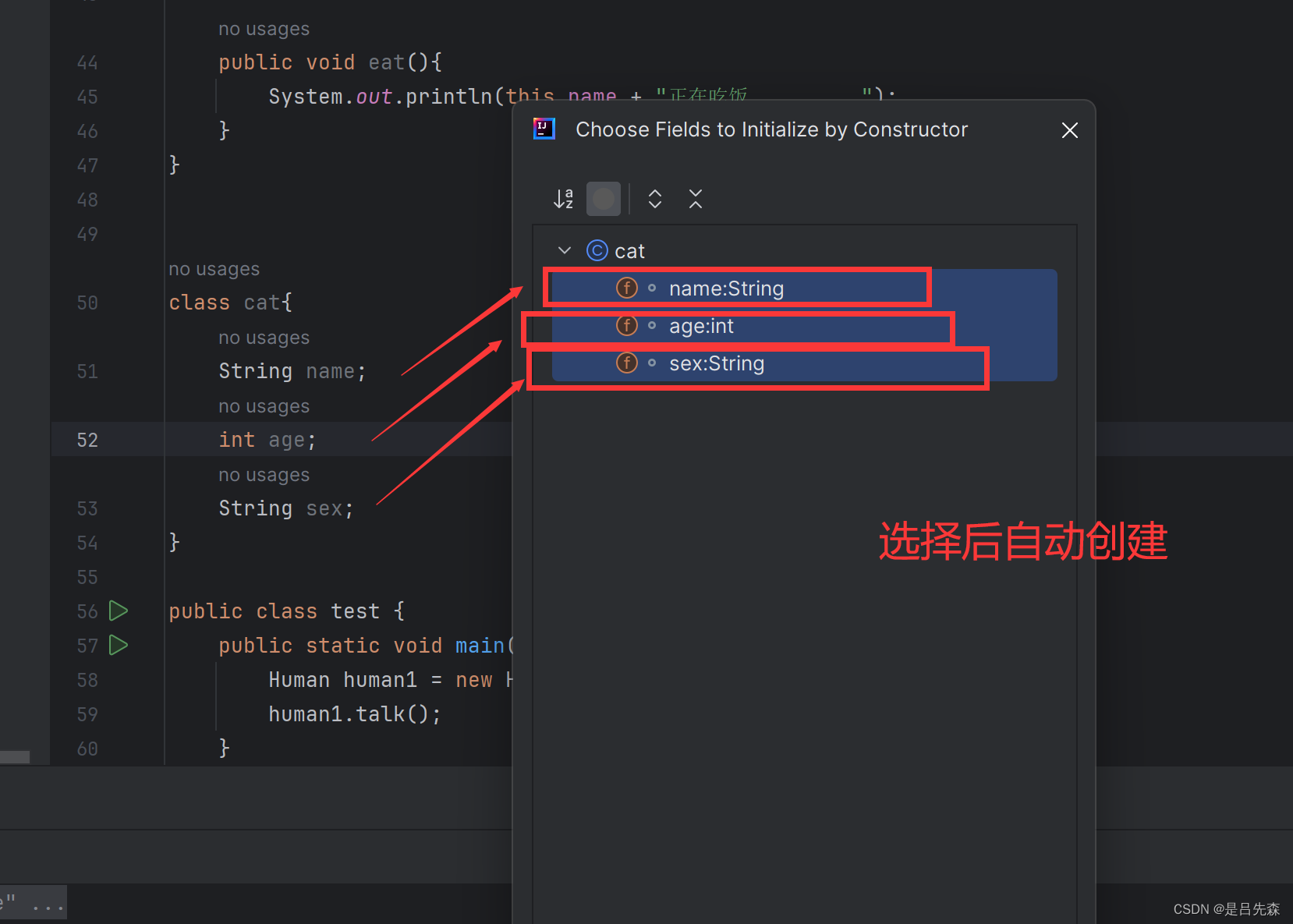Click field icon next to sex:String
The width and height of the screenshot is (1293, 924).
(x=627, y=363)
